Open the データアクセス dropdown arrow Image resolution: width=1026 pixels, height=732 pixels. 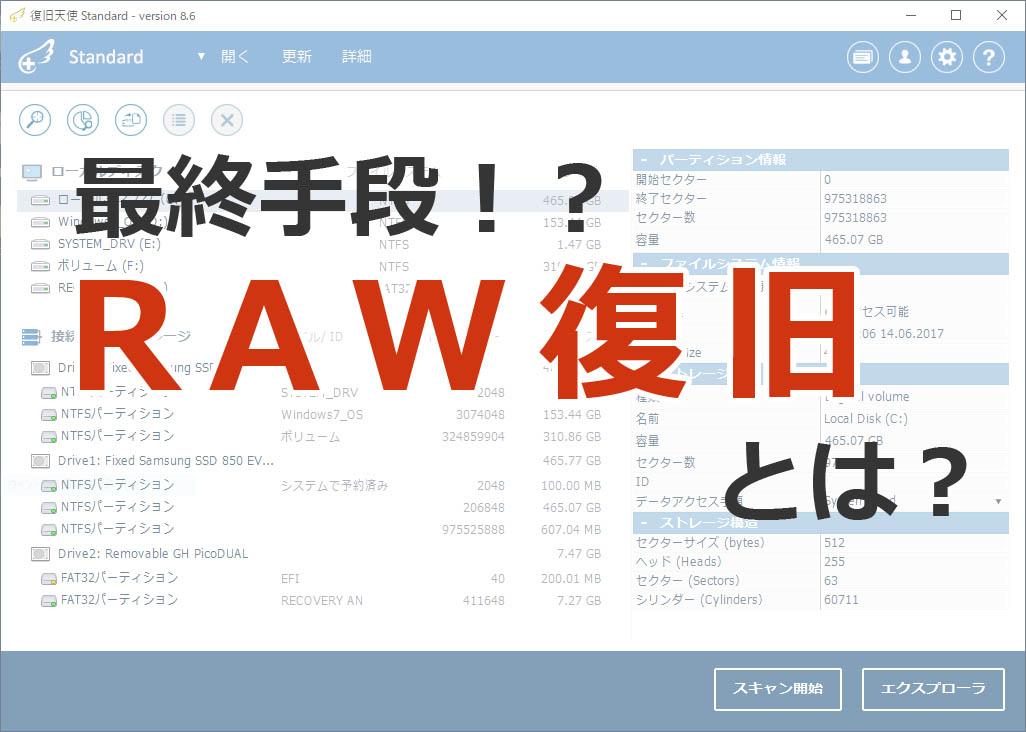[997, 502]
